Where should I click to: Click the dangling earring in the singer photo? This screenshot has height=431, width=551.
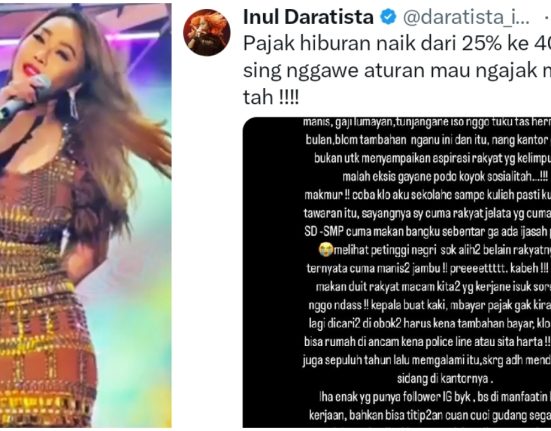tap(74, 100)
